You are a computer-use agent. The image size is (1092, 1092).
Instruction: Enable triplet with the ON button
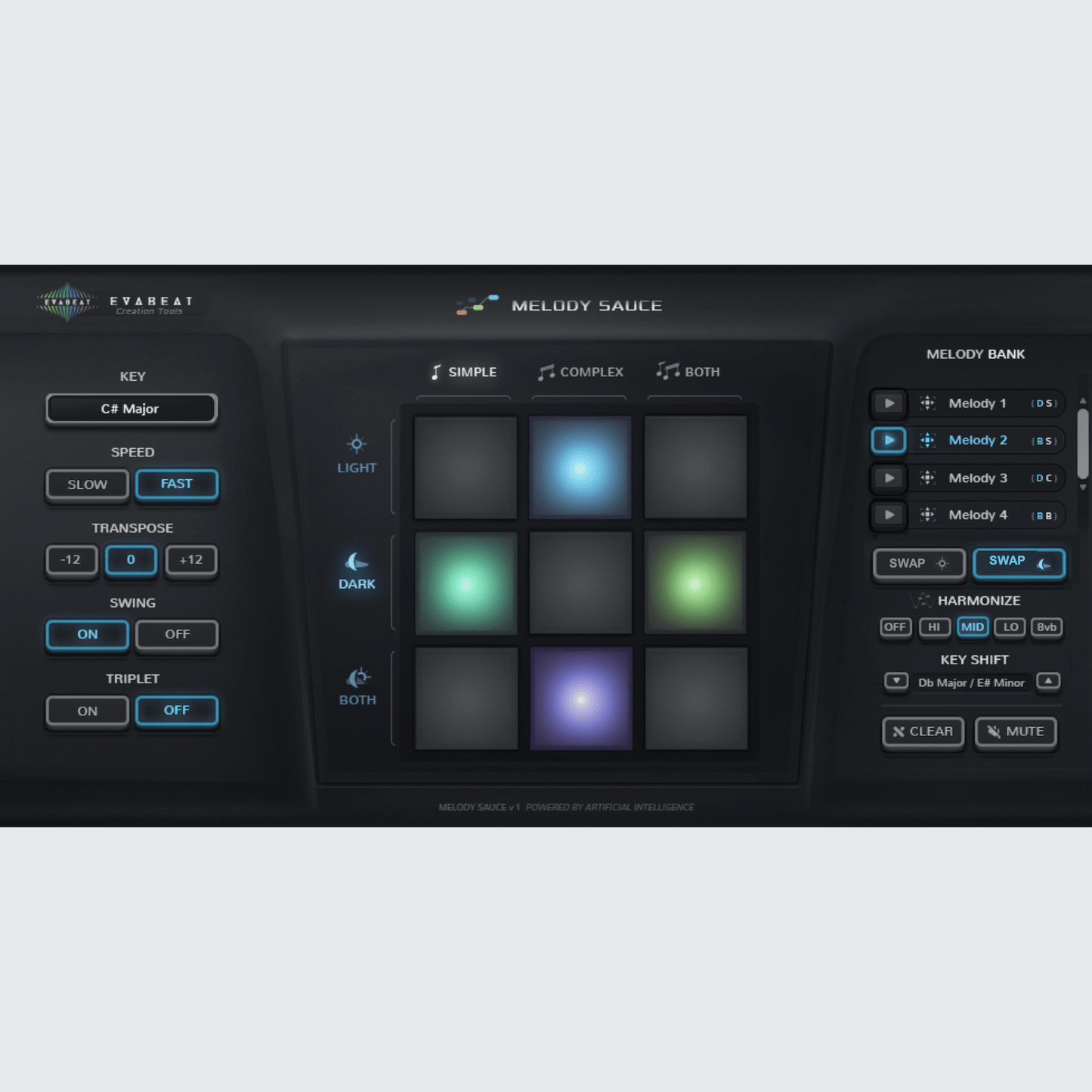click(87, 711)
